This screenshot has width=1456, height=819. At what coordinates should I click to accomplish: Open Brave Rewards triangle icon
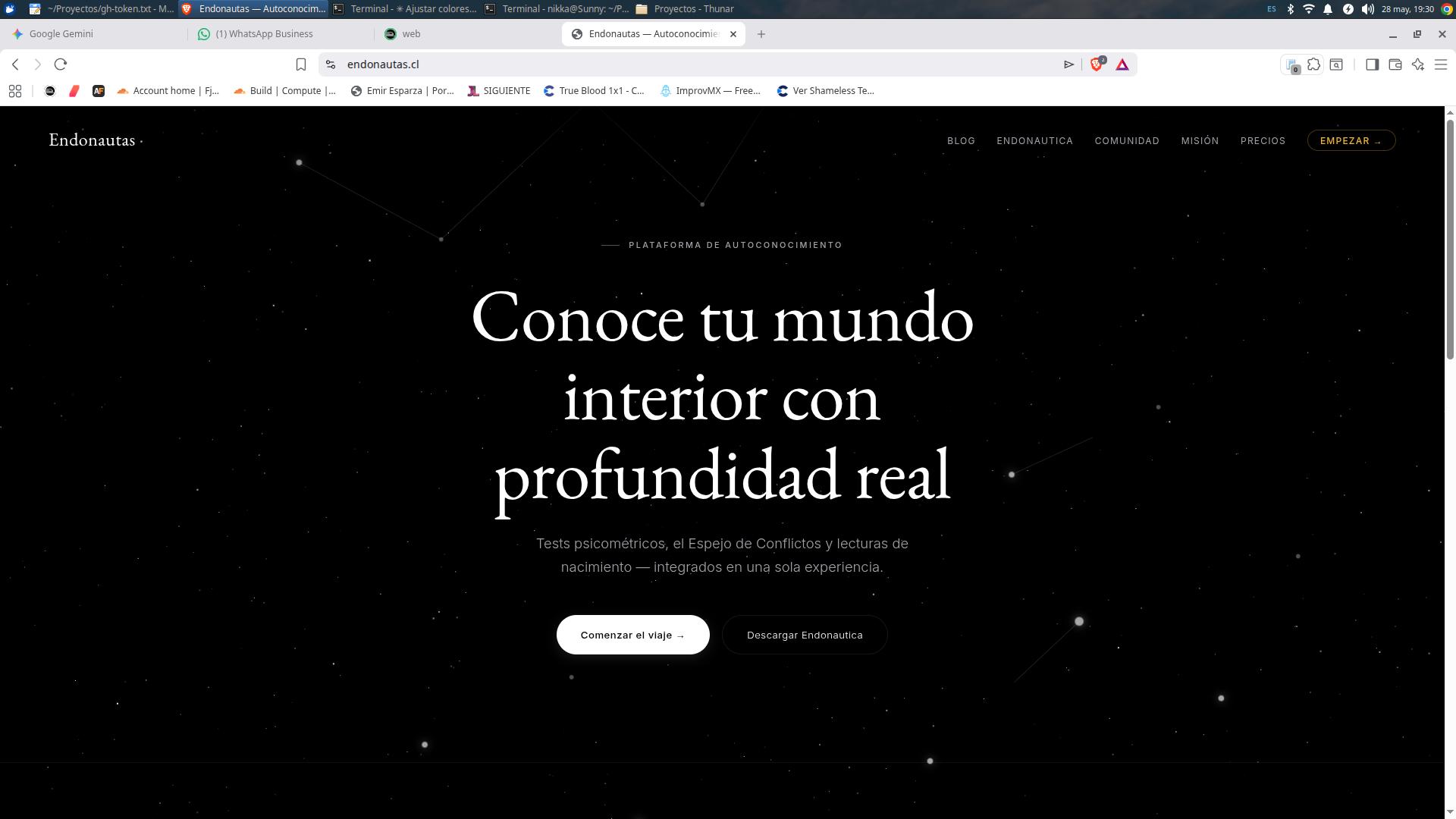1122,64
